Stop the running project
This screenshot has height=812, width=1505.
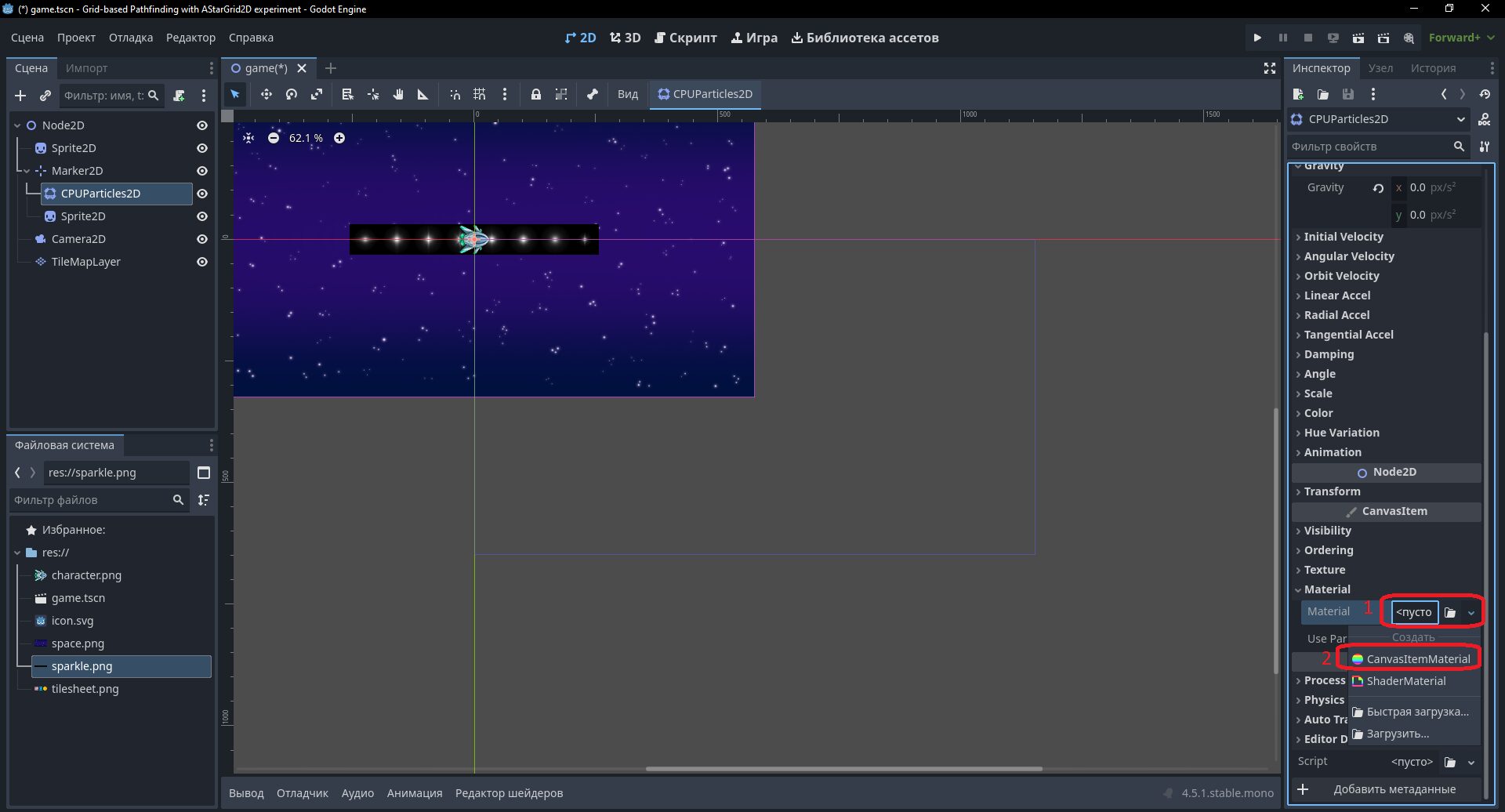pyautogui.click(x=1308, y=38)
